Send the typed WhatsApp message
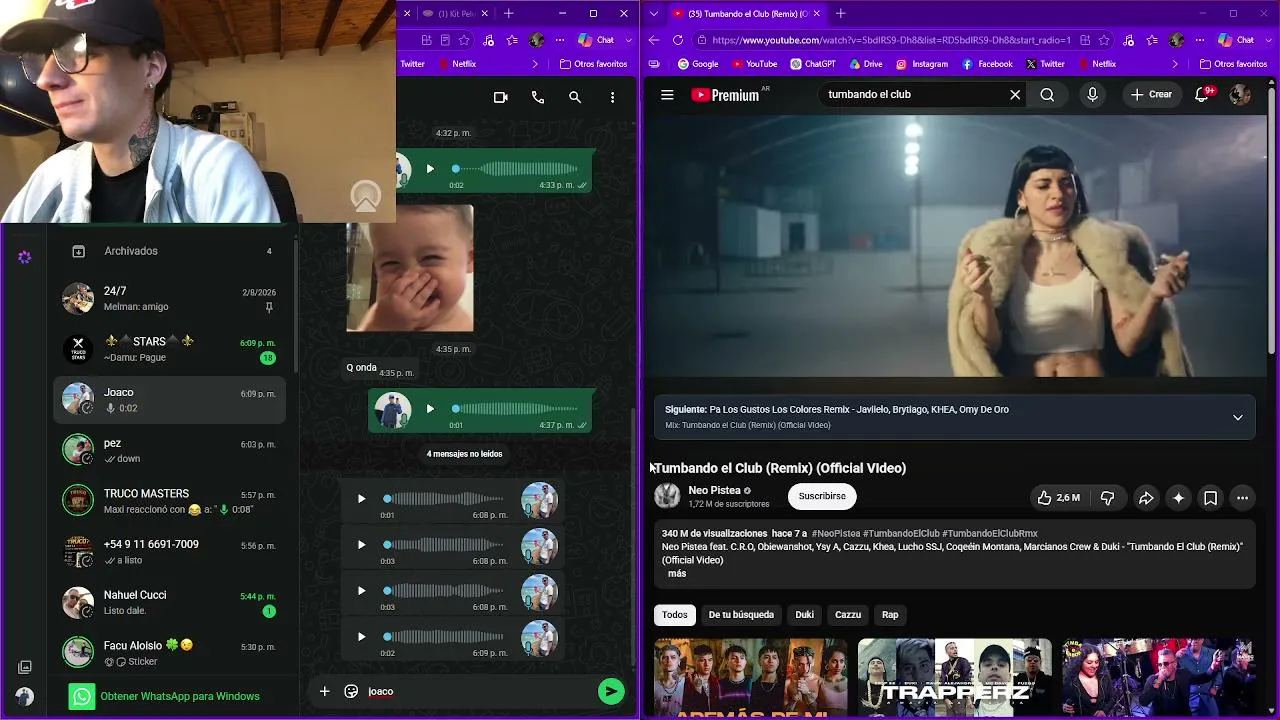This screenshot has width=1280, height=720. click(x=611, y=691)
